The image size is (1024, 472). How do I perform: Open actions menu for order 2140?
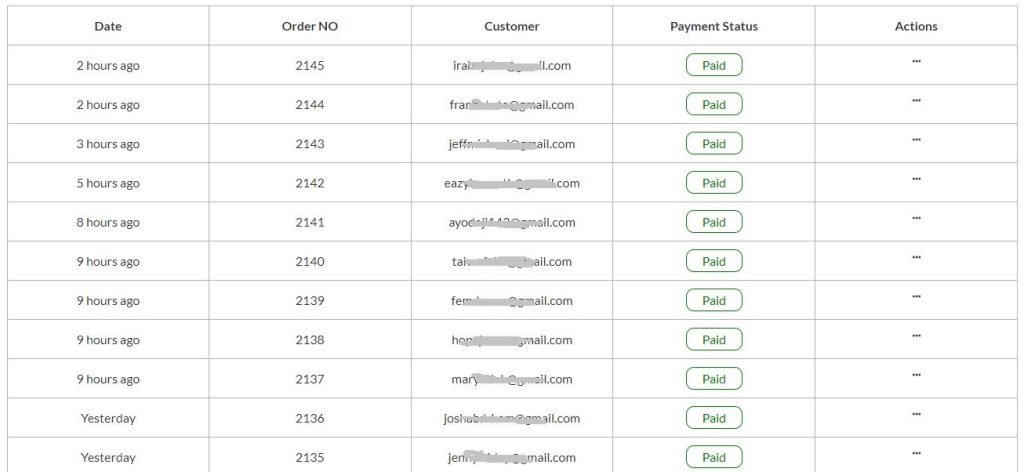pyautogui.click(x=916, y=258)
